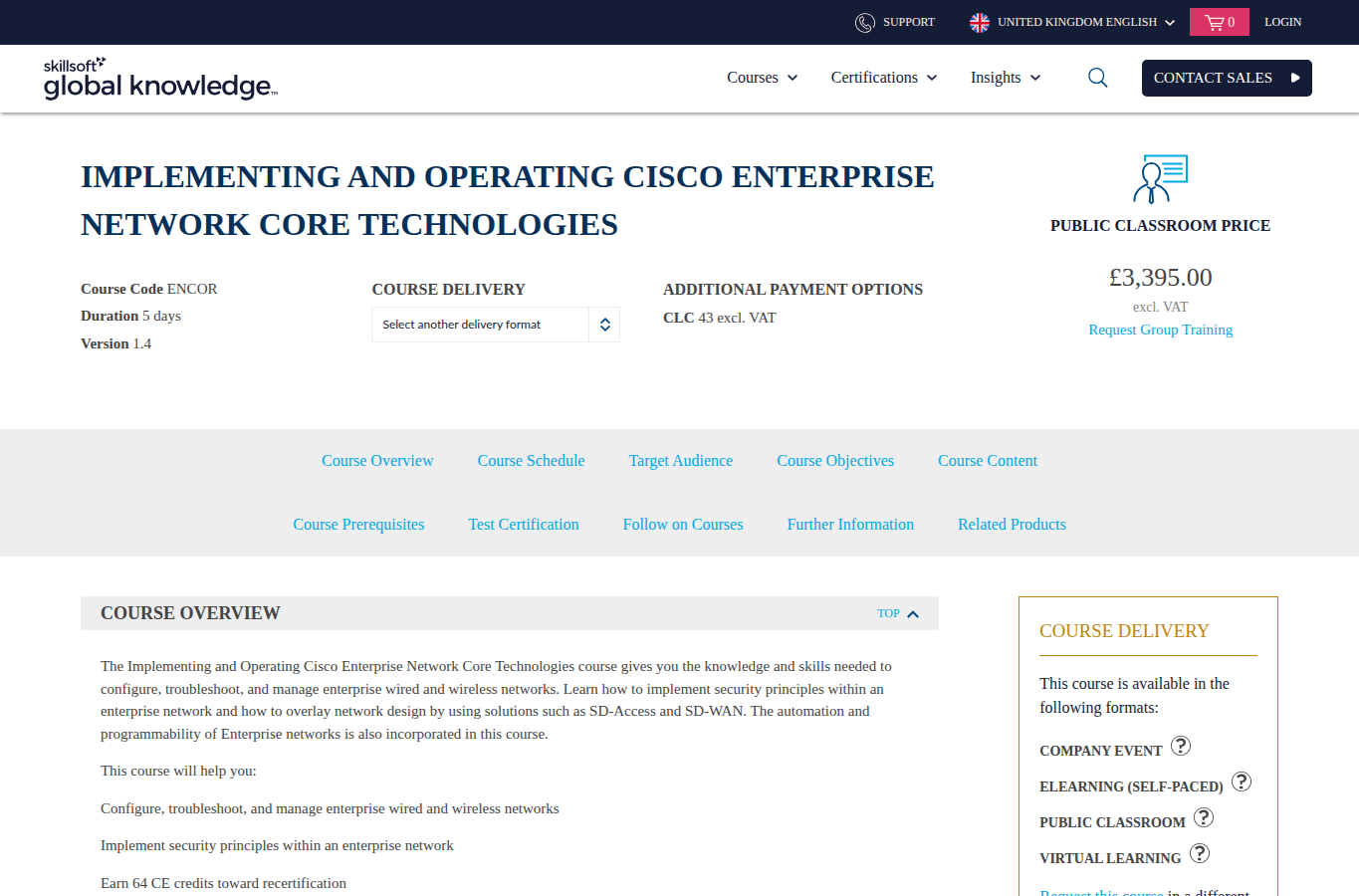Click the search magnifier icon

pyautogui.click(x=1098, y=78)
